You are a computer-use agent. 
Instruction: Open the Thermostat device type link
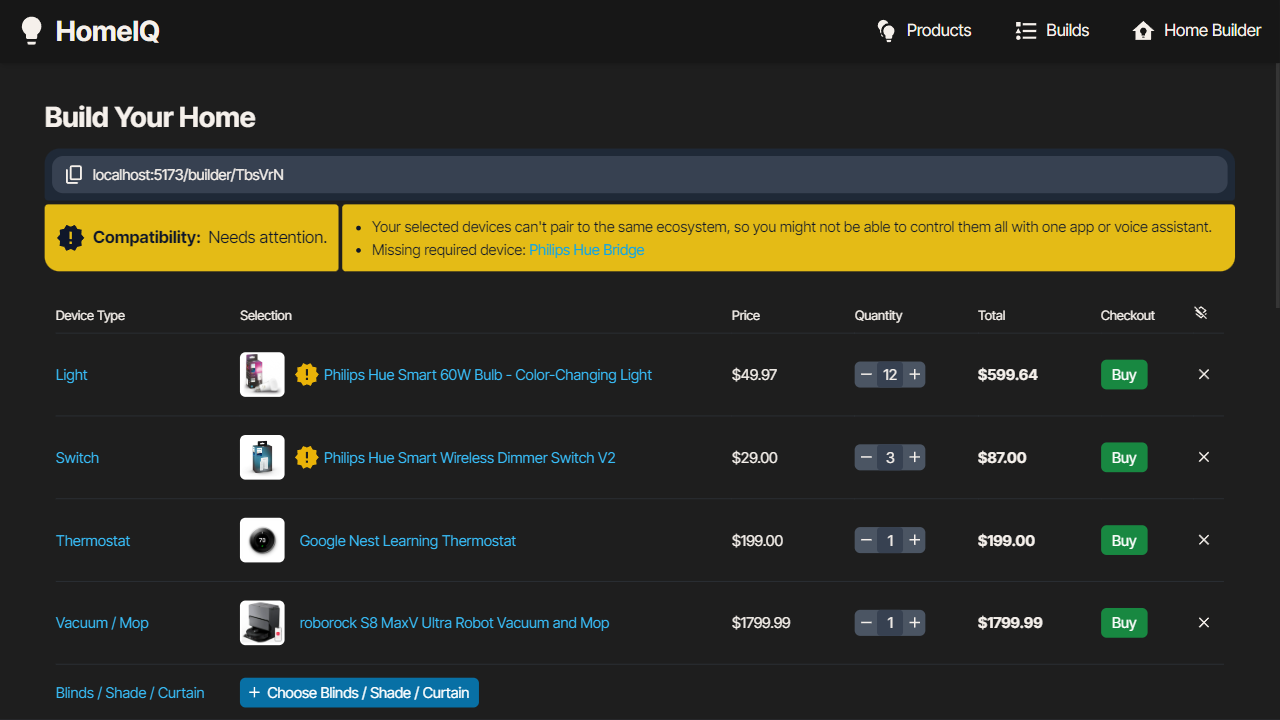[x=93, y=541]
